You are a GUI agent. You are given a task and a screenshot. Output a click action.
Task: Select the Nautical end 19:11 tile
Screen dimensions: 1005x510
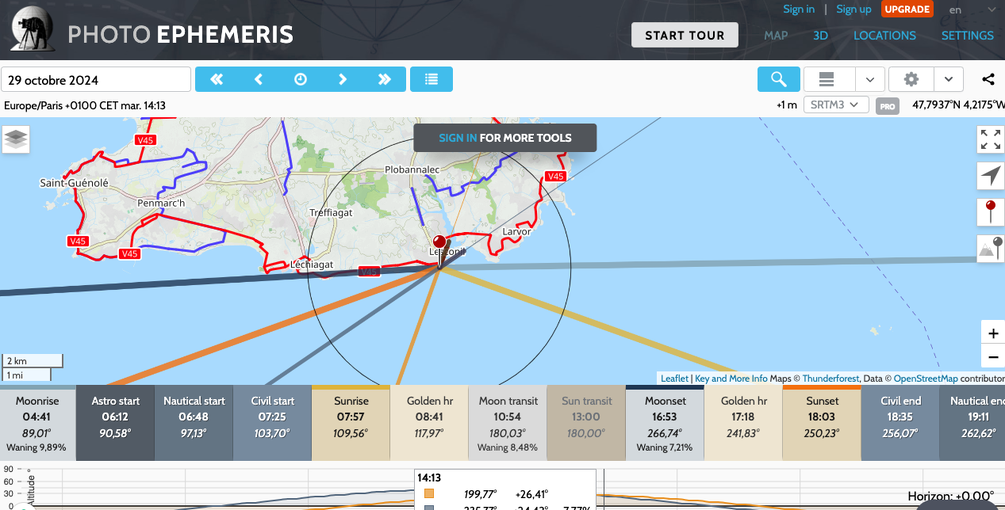[x=973, y=423]
